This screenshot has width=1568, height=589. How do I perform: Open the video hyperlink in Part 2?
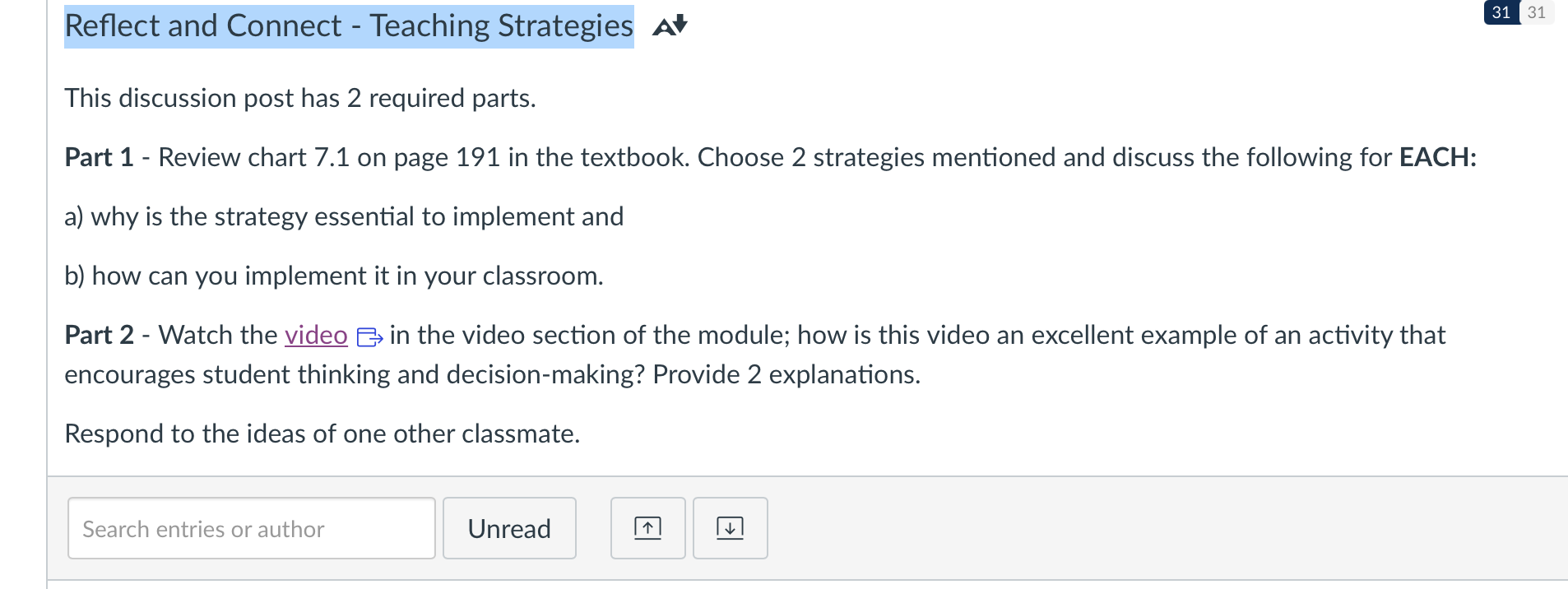click(316, 335)
